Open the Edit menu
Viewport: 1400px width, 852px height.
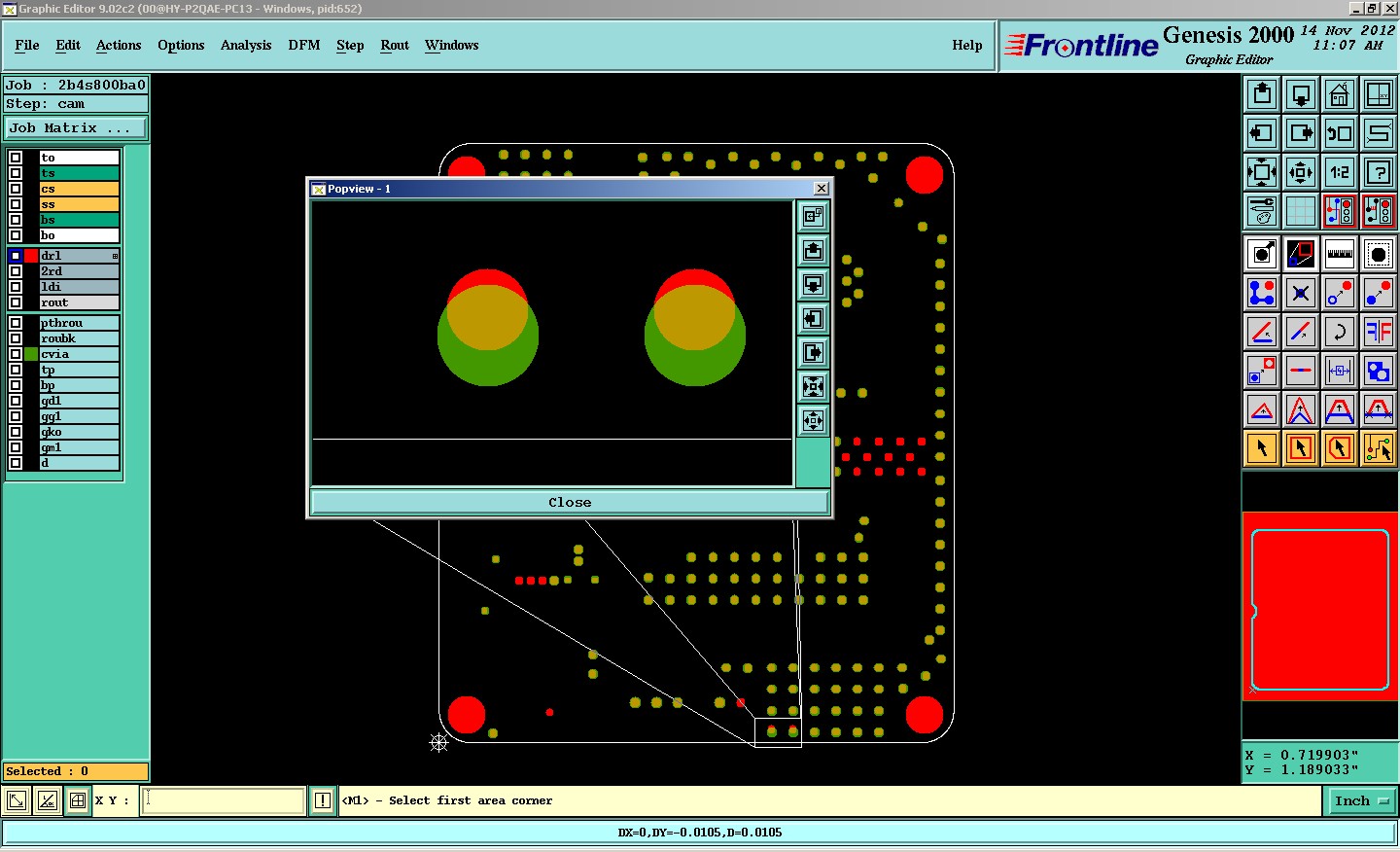click(68, 45)
